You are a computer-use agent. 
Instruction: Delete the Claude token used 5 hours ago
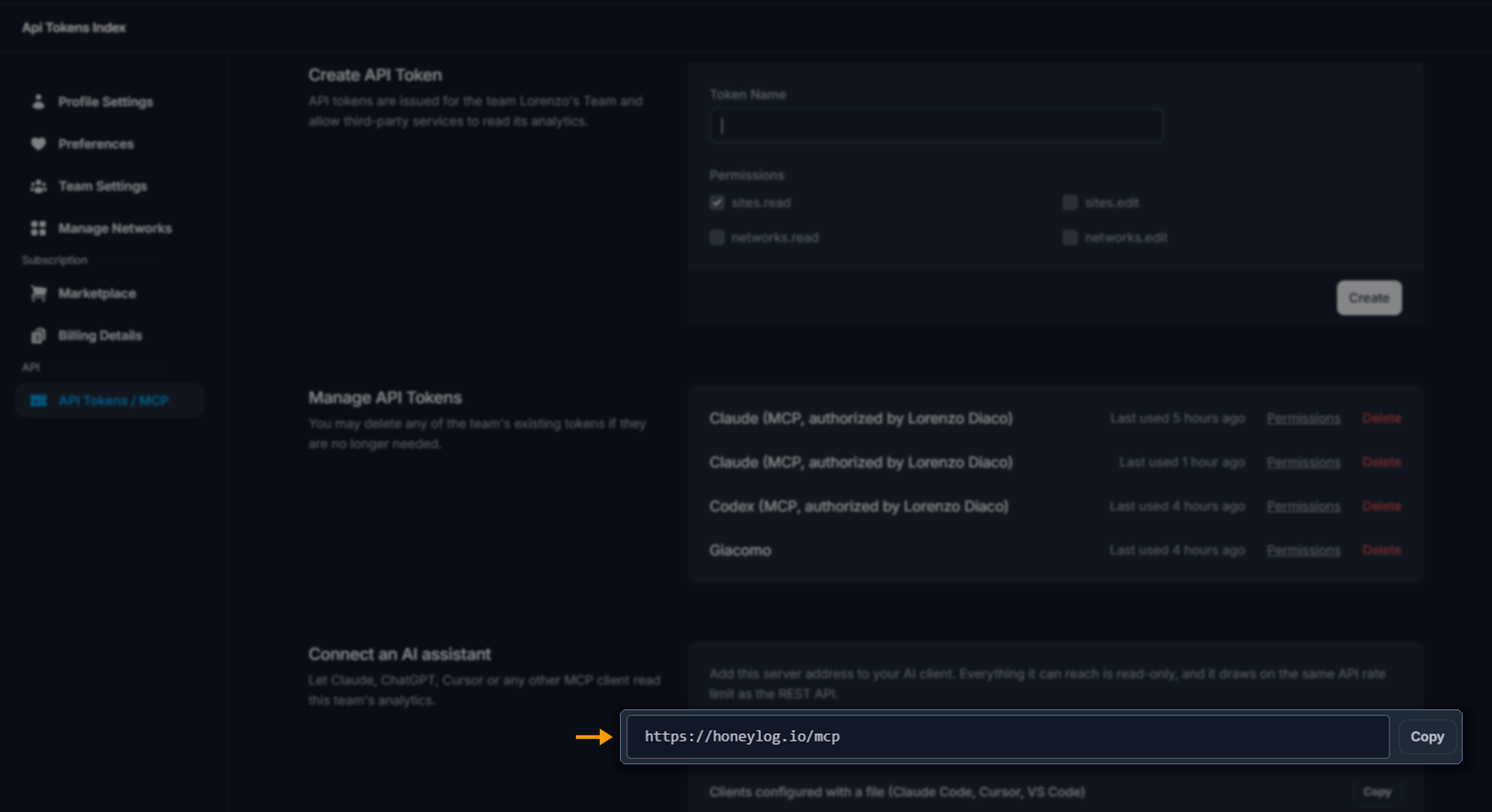[x=1382, y=418]
